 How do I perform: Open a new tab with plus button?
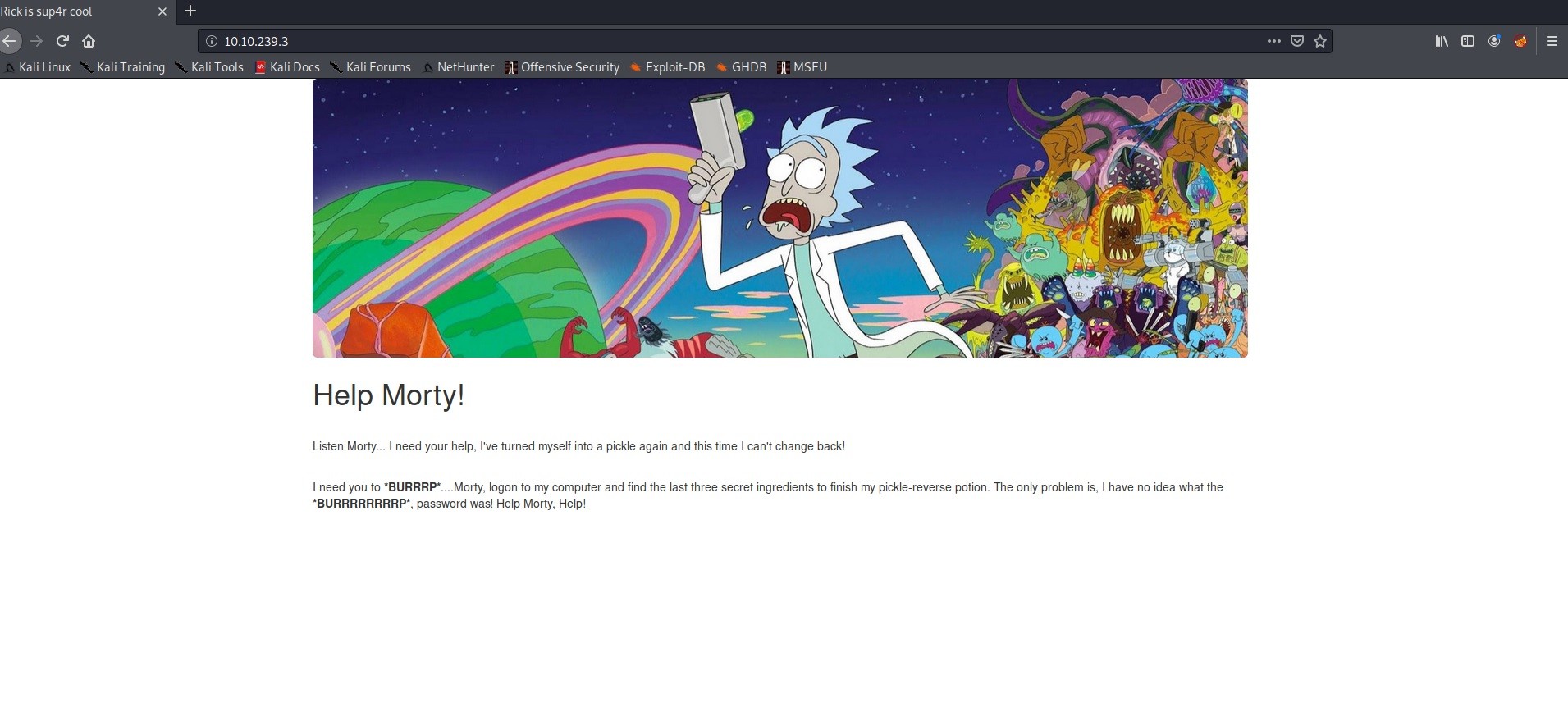click(x=190, y=11)
